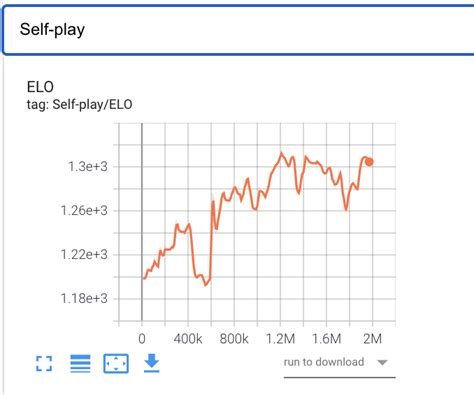Click the ELO chart title
Screen dimensions: 474x395
(40, 87)
